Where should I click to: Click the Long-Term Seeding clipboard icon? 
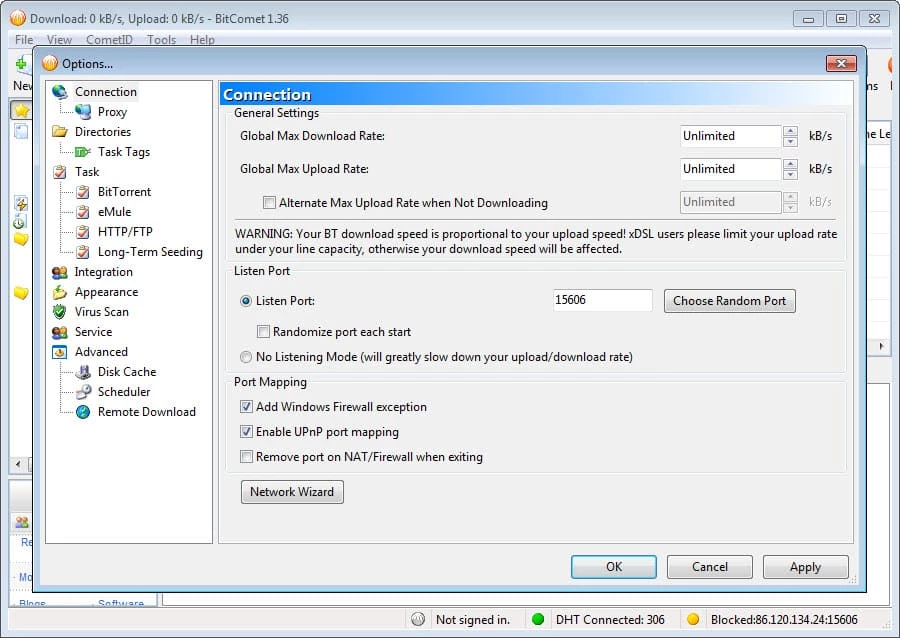pos(83,252)
